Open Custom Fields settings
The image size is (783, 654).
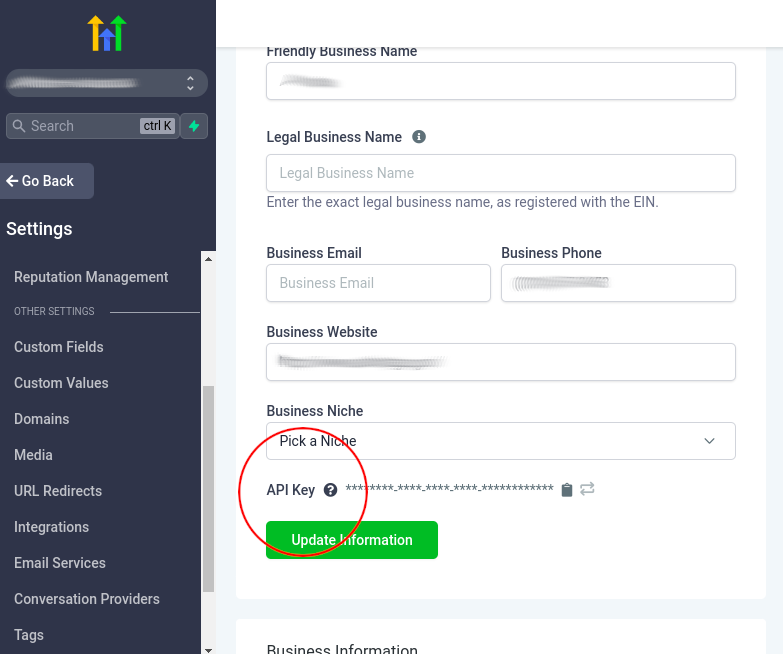[58, 347]
